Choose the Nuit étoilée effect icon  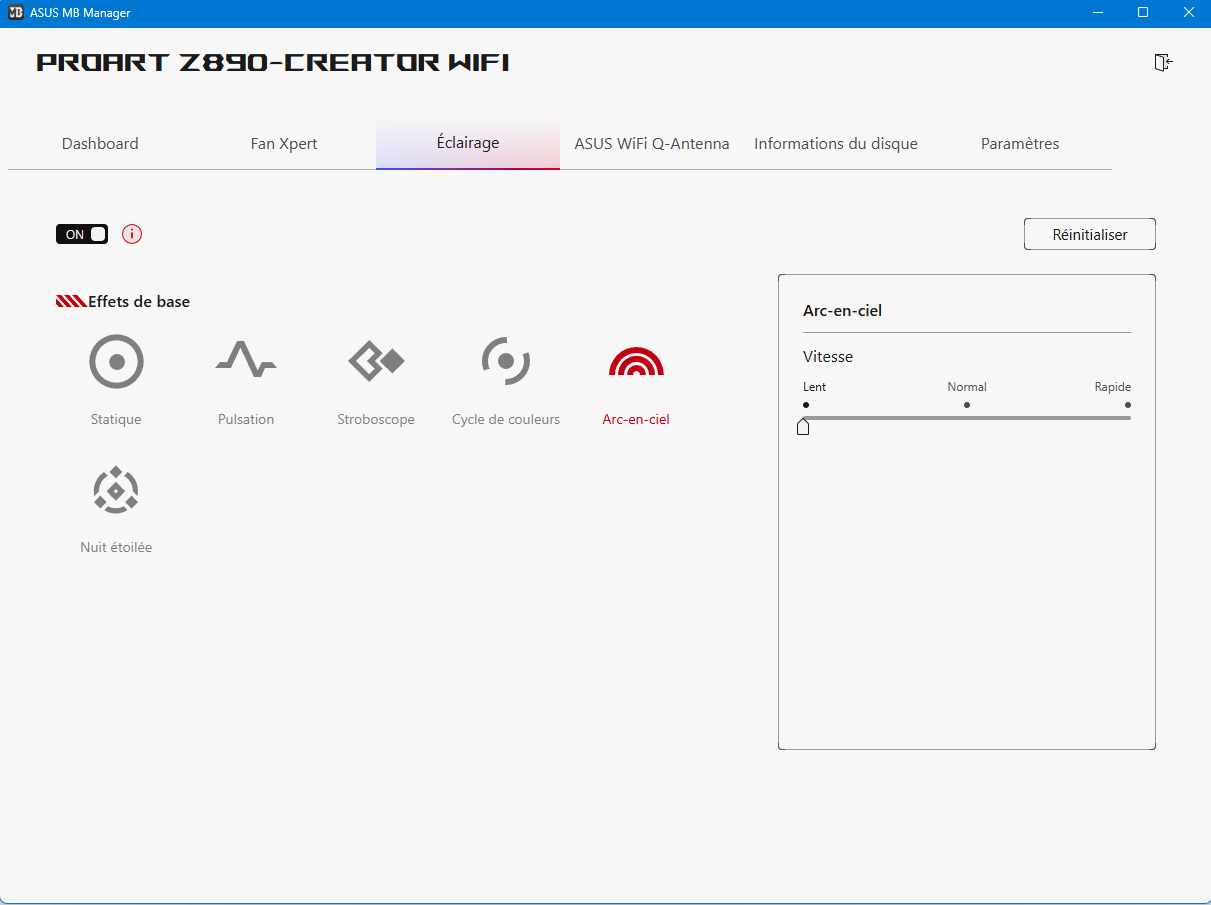pos(116,490)
